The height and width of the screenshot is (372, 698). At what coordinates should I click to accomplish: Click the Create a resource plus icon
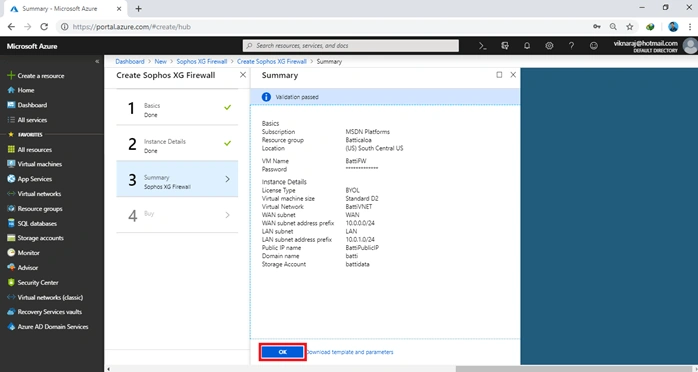11,76
